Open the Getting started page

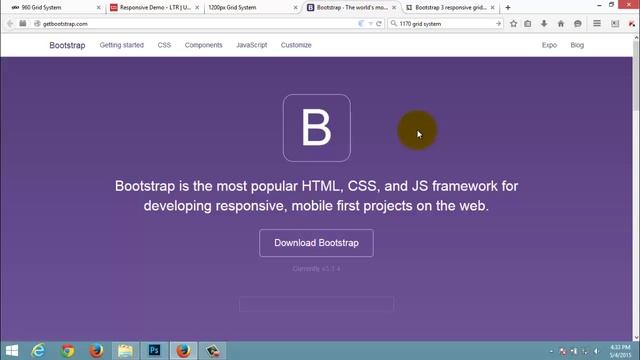coord(122,45)
